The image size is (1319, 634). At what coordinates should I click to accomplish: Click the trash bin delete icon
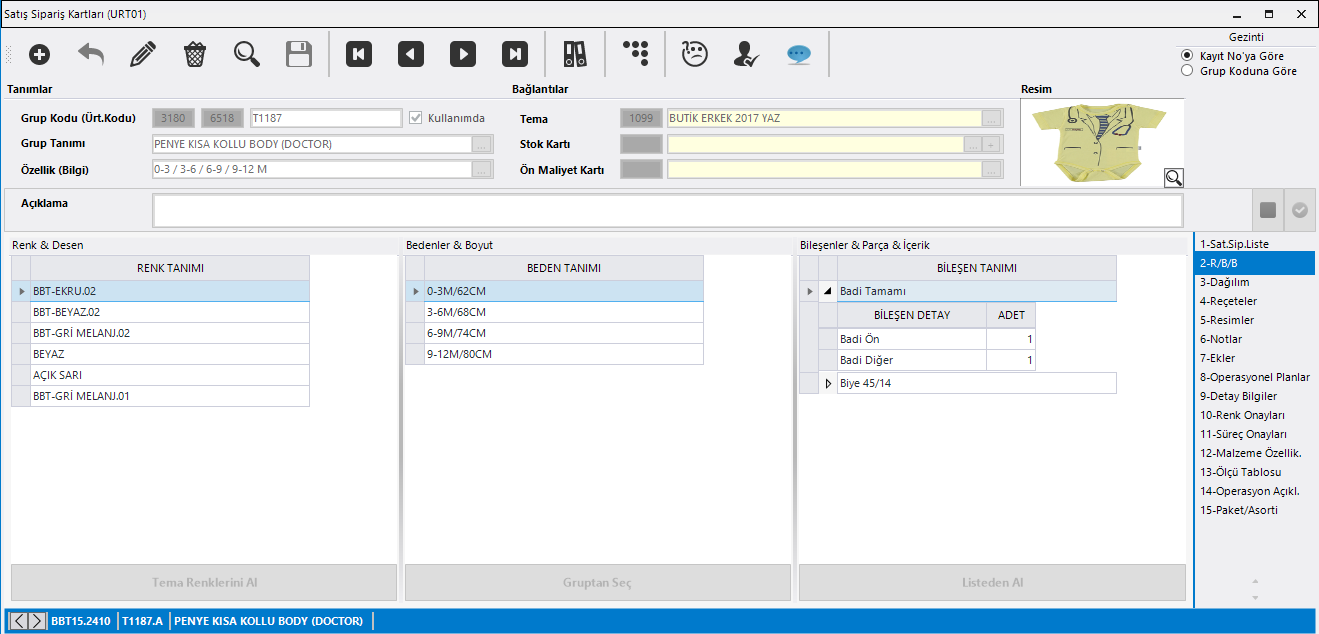[195, 55]
